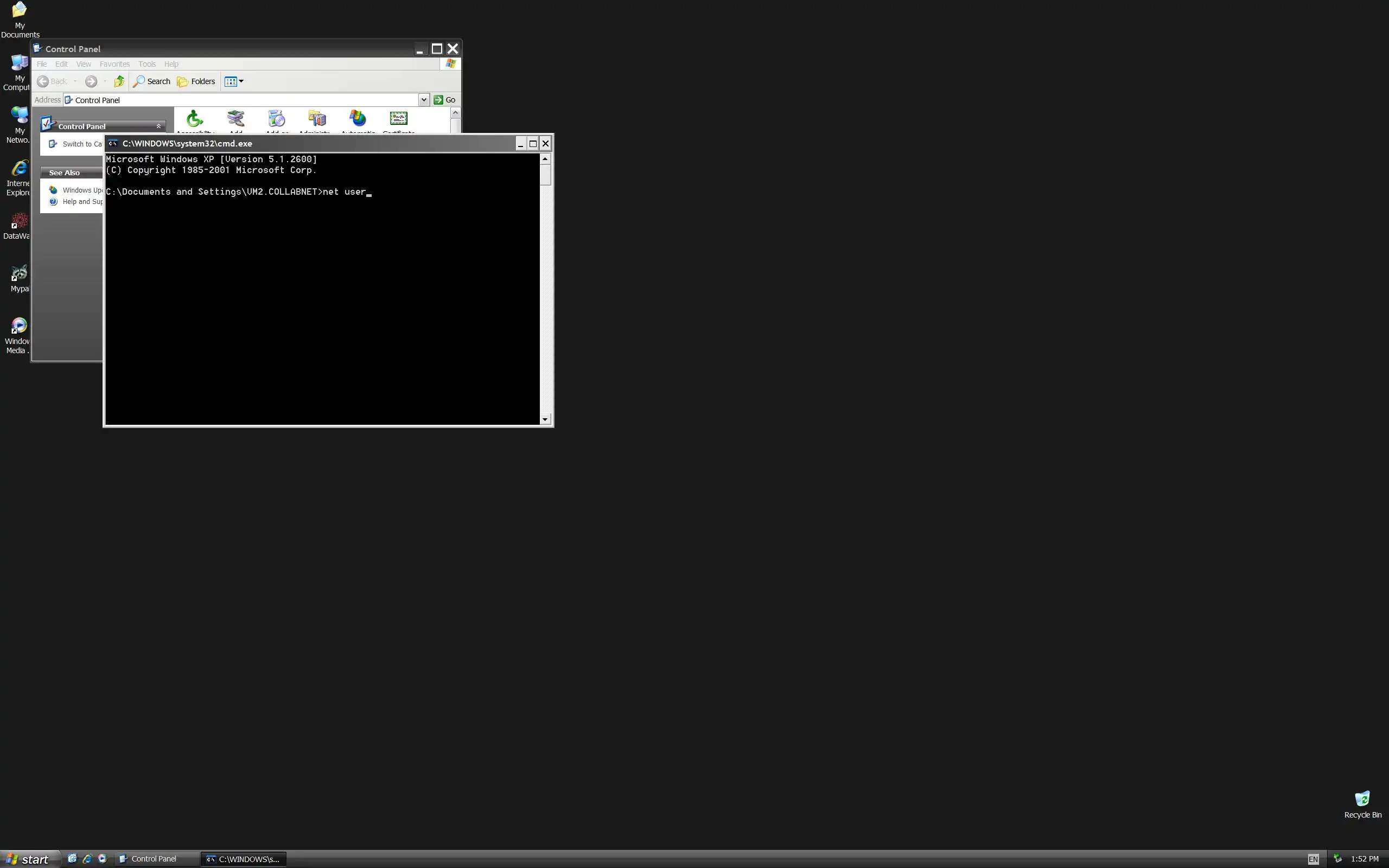The width and height of the screenshot is (1389, 868).
Task: Launch Internet Explorer from the desktop
Action: coord(19,169)
